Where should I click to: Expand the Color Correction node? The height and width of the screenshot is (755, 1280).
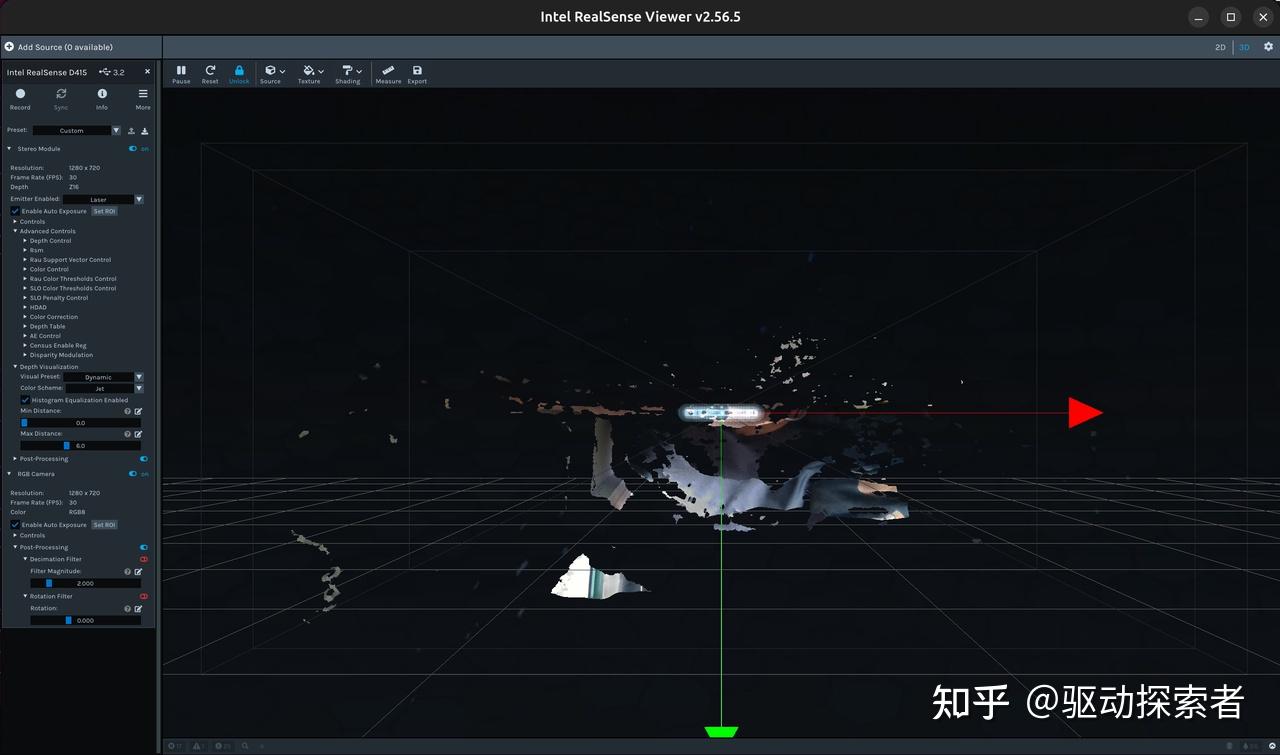25,317
